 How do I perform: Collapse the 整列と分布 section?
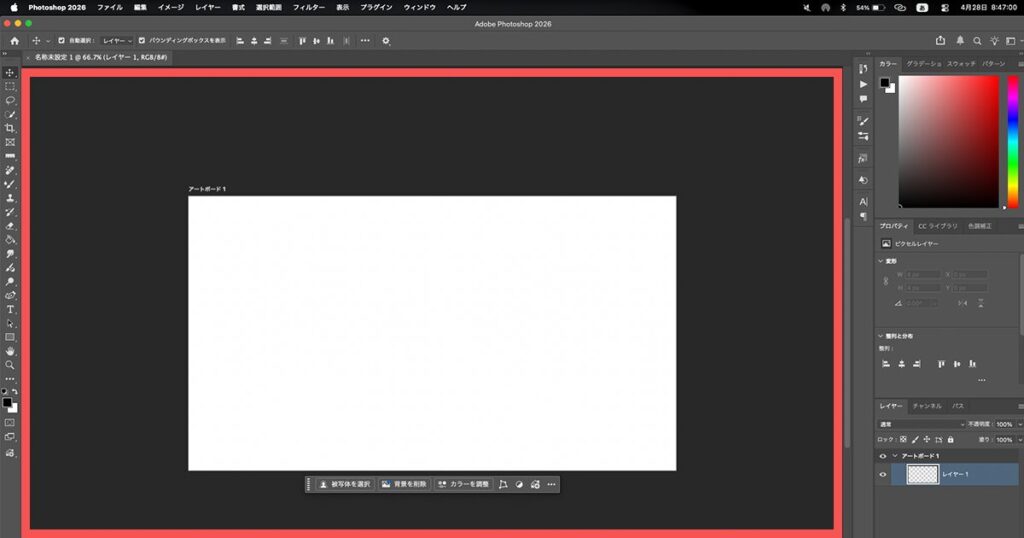pyautogui.click(x=880, y=336)
